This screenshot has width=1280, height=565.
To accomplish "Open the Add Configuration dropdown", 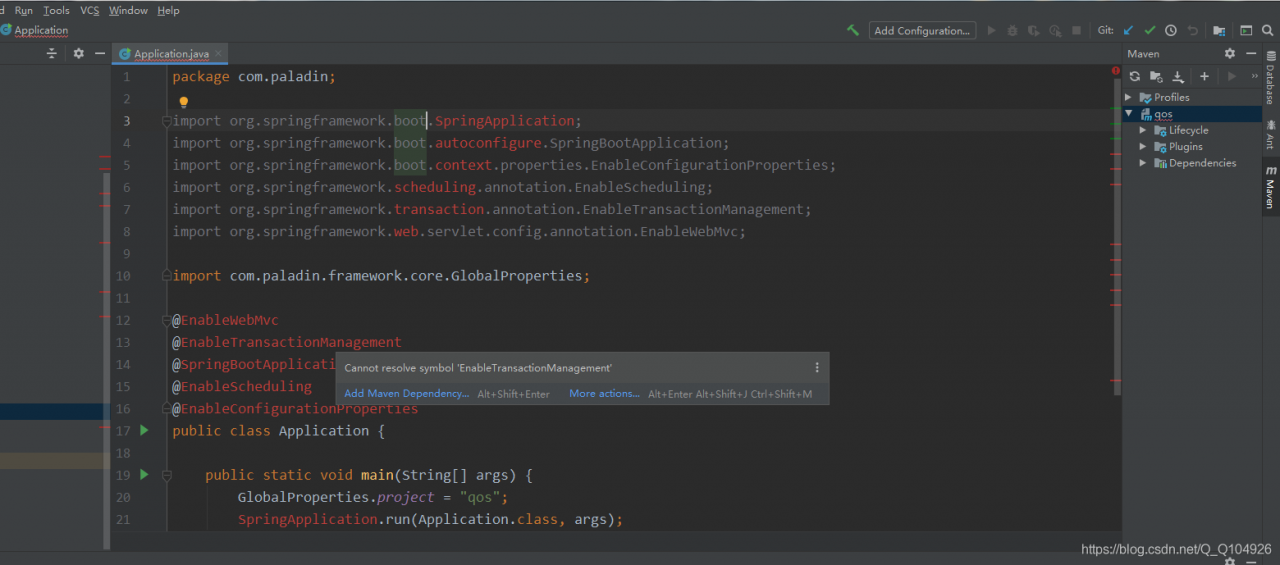I will coord(921,31).
